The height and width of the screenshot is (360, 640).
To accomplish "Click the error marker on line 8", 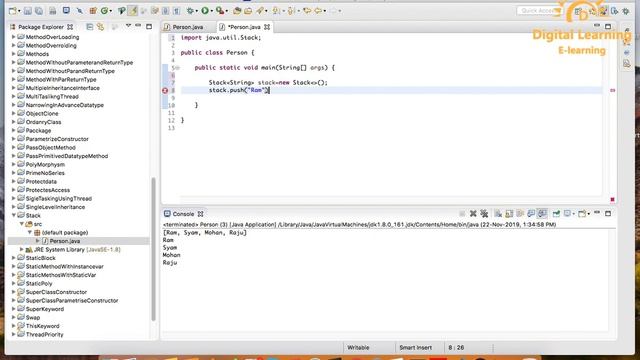I will click(x=165, y=90).
